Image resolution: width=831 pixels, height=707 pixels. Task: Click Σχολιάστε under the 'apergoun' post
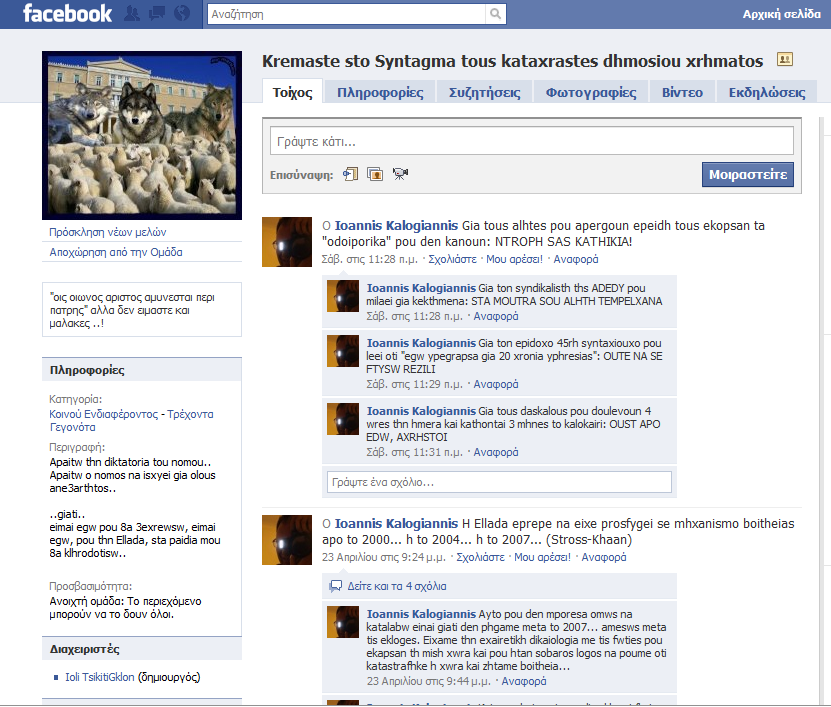coord(452,259)
